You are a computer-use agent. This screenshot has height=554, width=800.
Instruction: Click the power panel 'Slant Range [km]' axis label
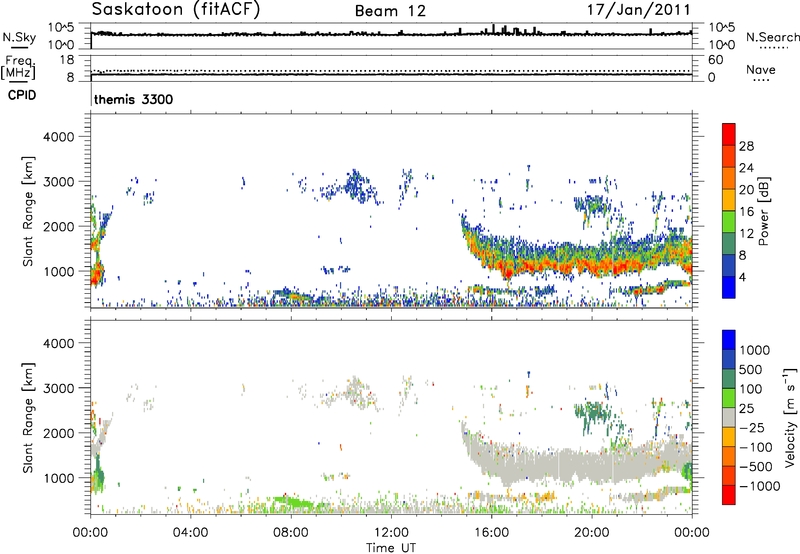click(28, 211)
